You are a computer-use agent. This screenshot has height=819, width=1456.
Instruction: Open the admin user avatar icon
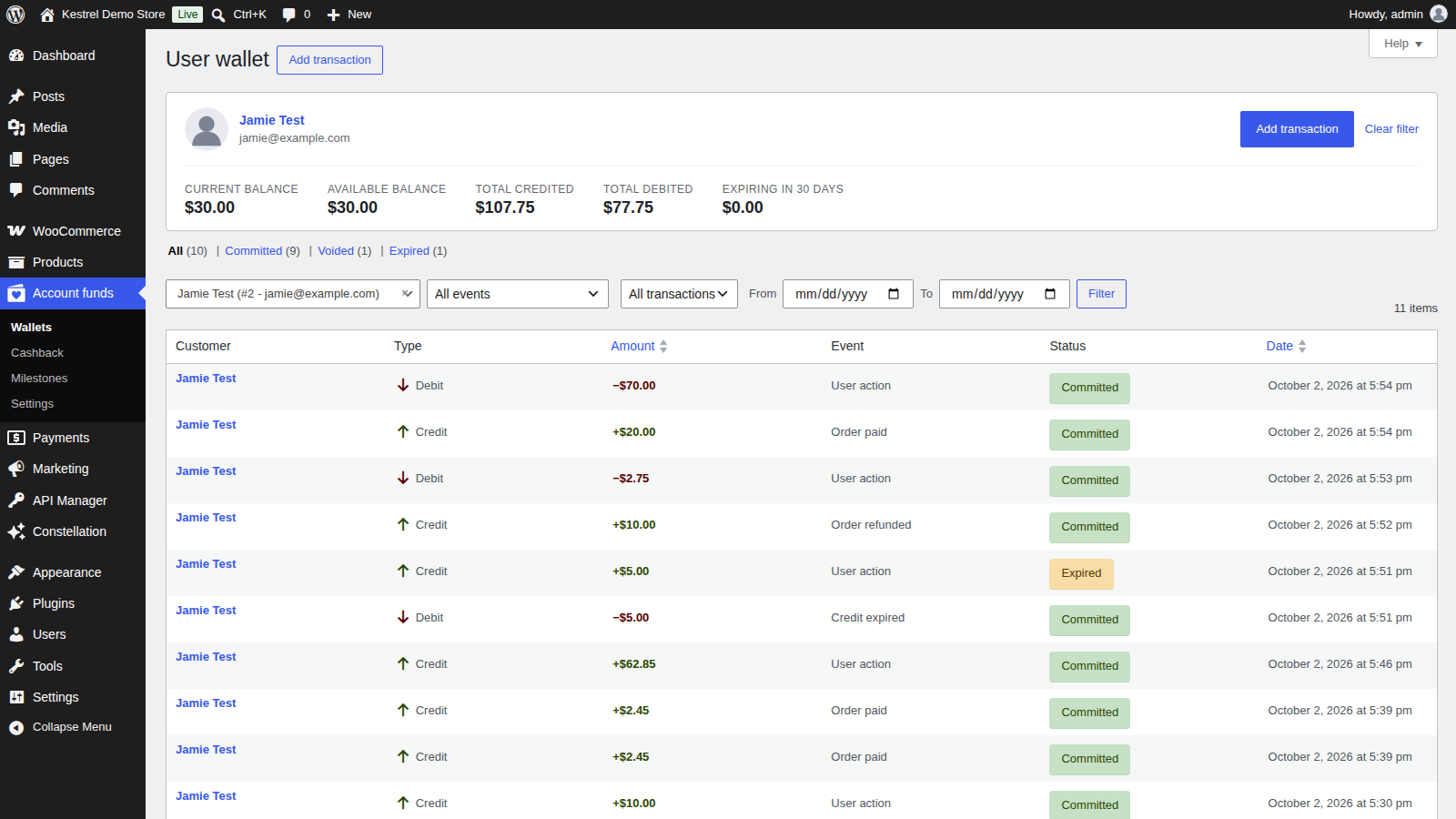pyautogui.click(x=1439, y=14)
